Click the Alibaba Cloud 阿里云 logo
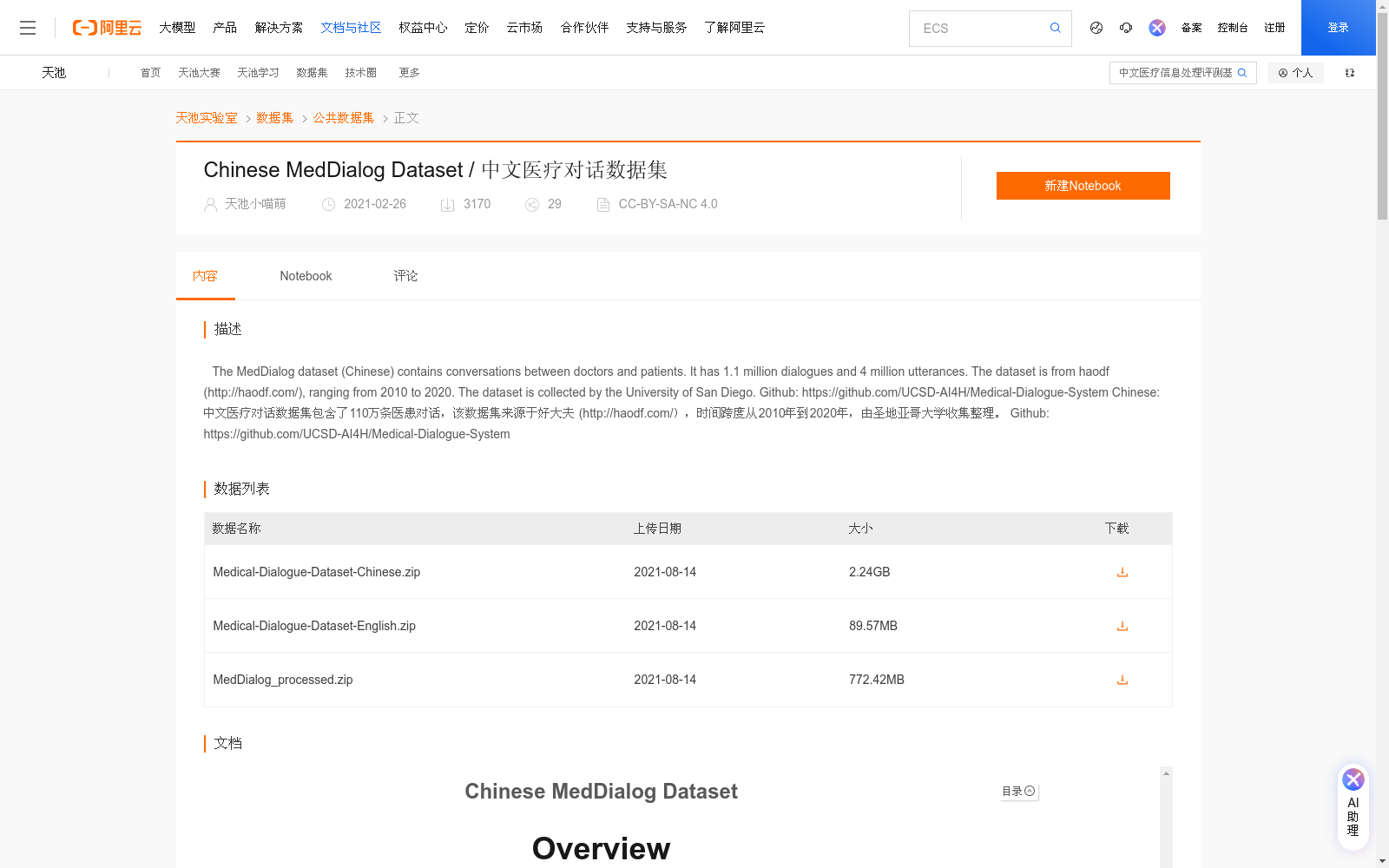This screenshot has height=868, width=1389. 107,28
